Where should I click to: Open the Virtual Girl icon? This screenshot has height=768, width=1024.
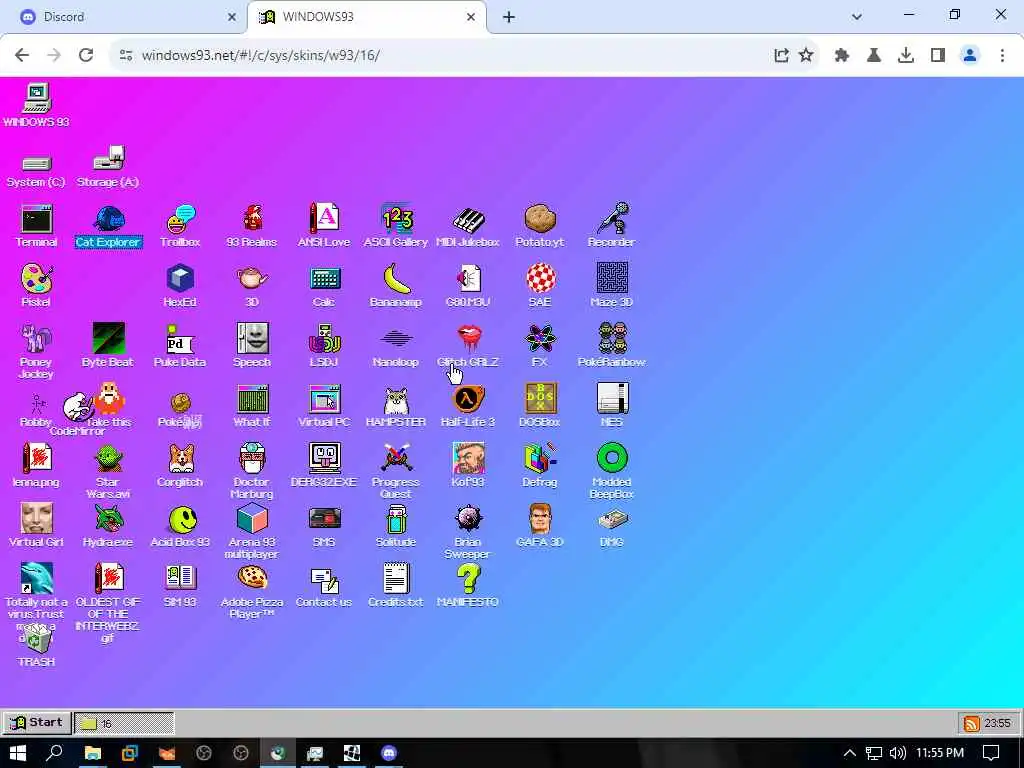click(x=37, y=519)
